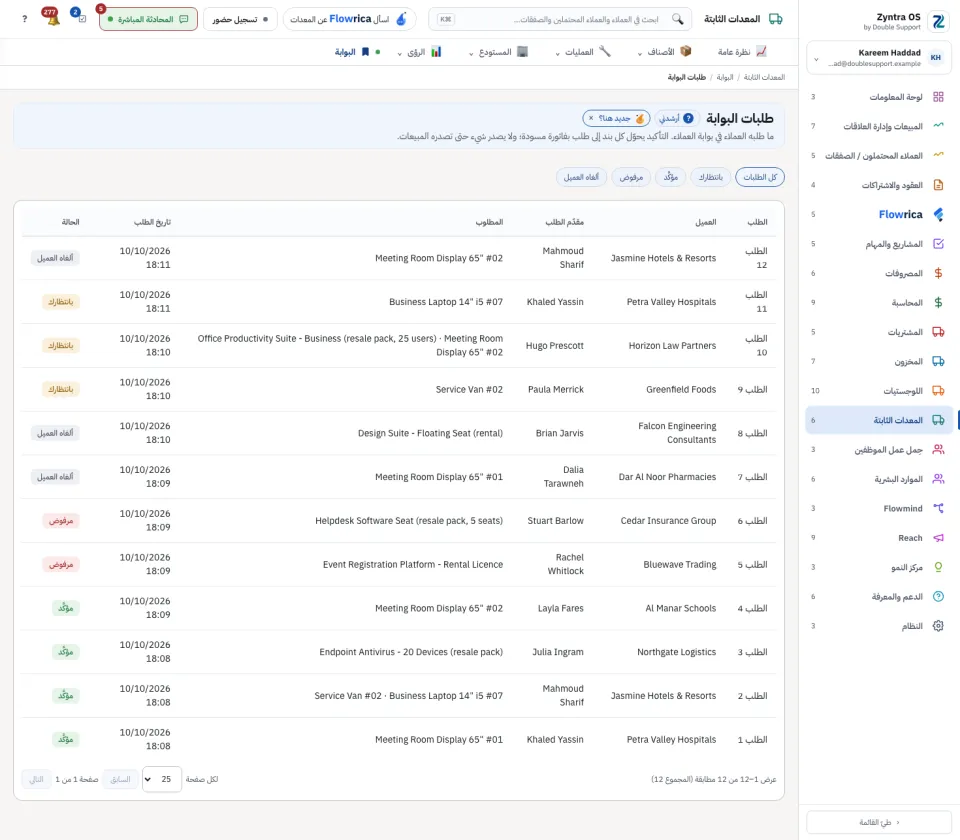Open the notifications bell with 277 badge
Image resolution: width=960 pixels, height=840 pixels.
pyautogui.click(x=52, y=18)
